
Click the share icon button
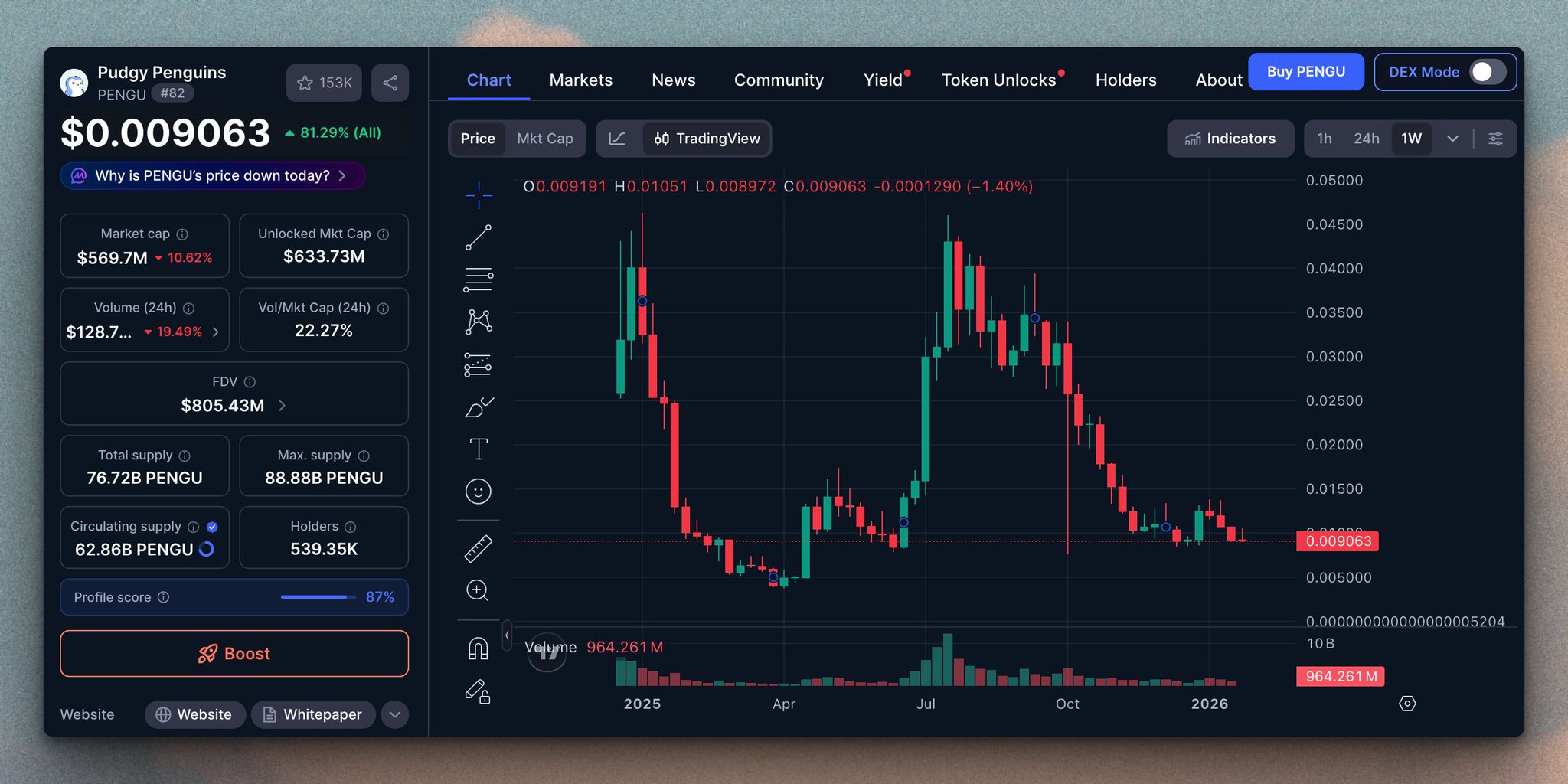[390, 83]
